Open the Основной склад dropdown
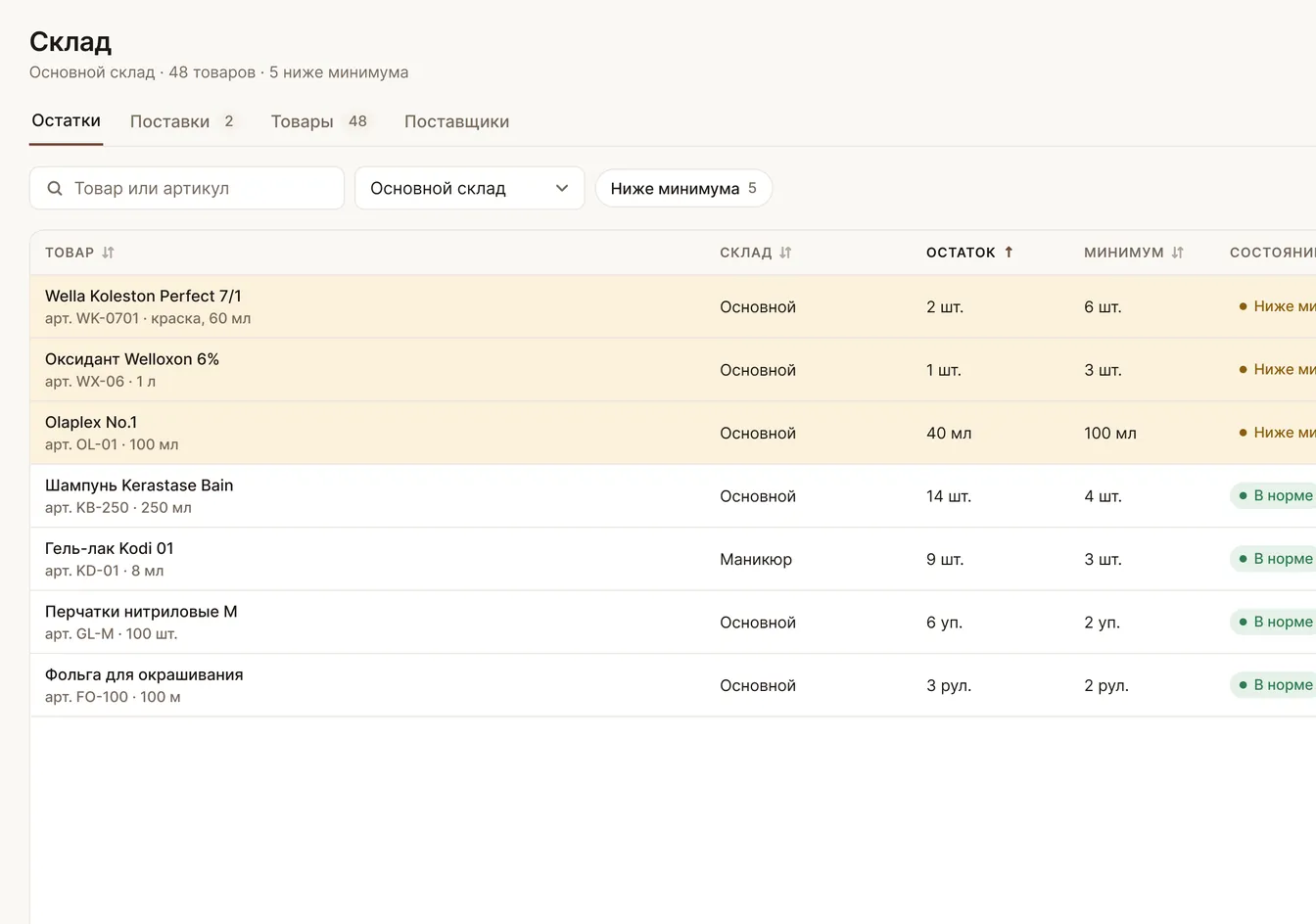Image resolution: width=1316 pixels, height=924 pixels. 470,188
